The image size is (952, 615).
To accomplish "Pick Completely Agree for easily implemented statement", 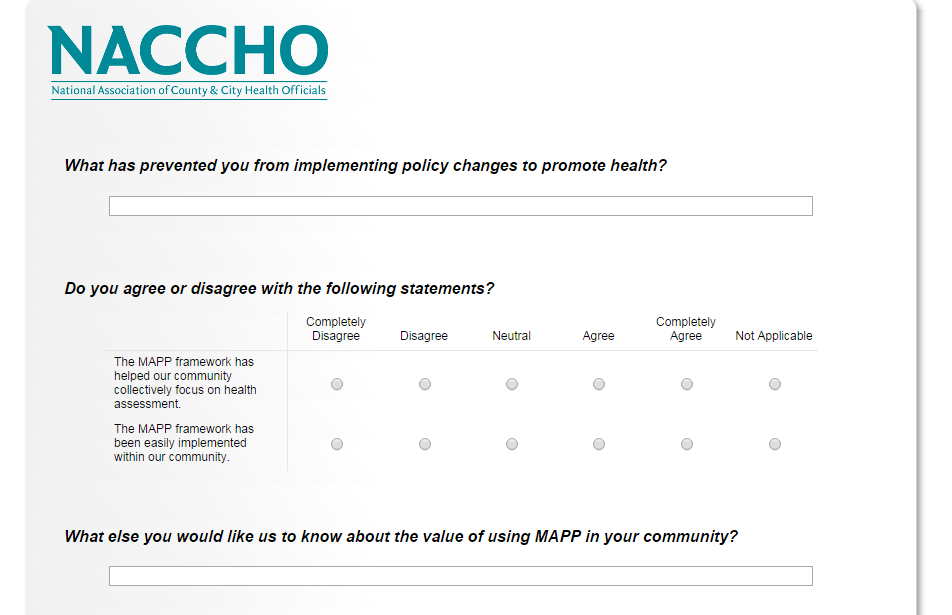I will click(687, 444).
